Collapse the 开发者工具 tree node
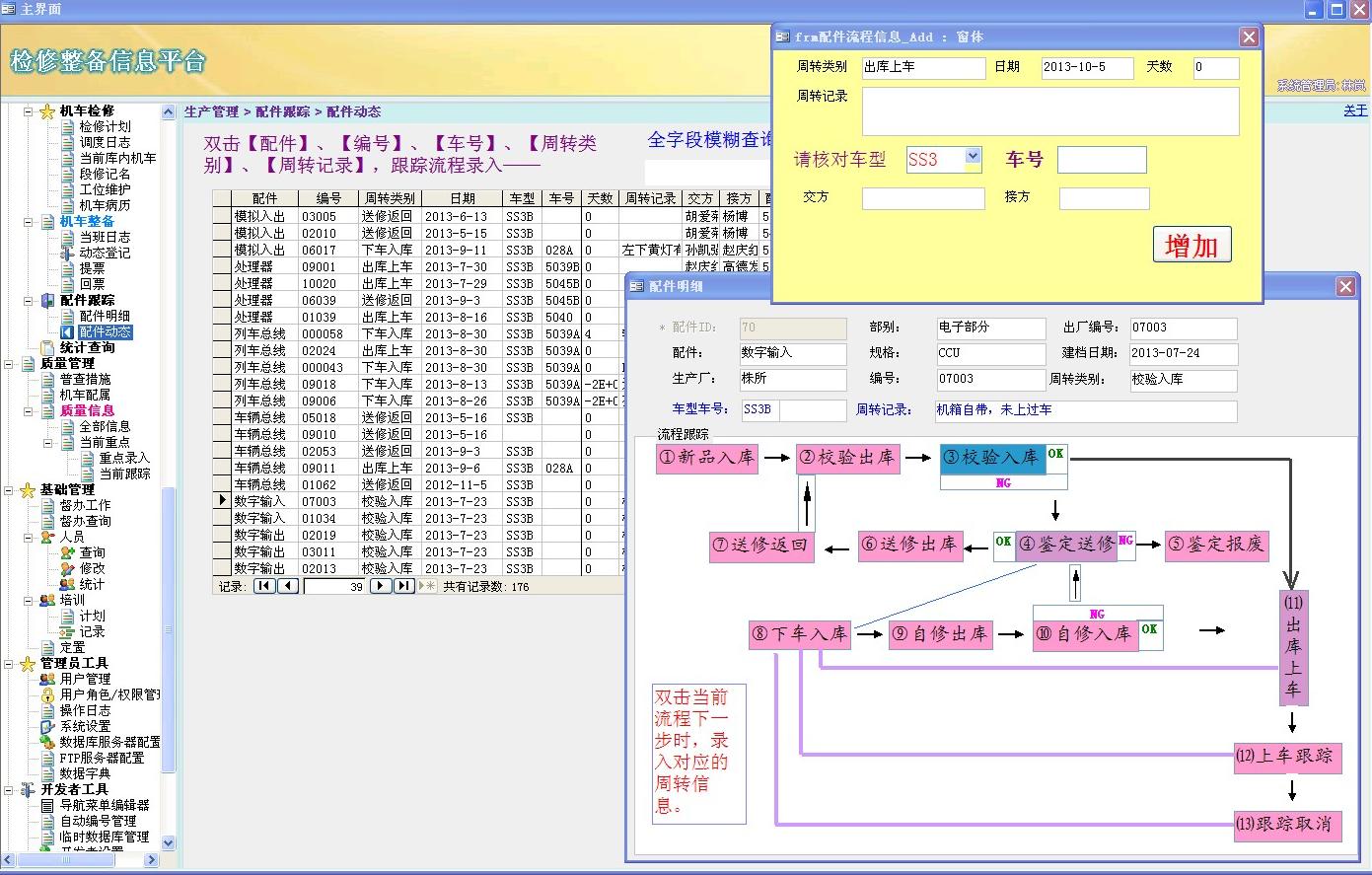 click(x=9, y=789)
